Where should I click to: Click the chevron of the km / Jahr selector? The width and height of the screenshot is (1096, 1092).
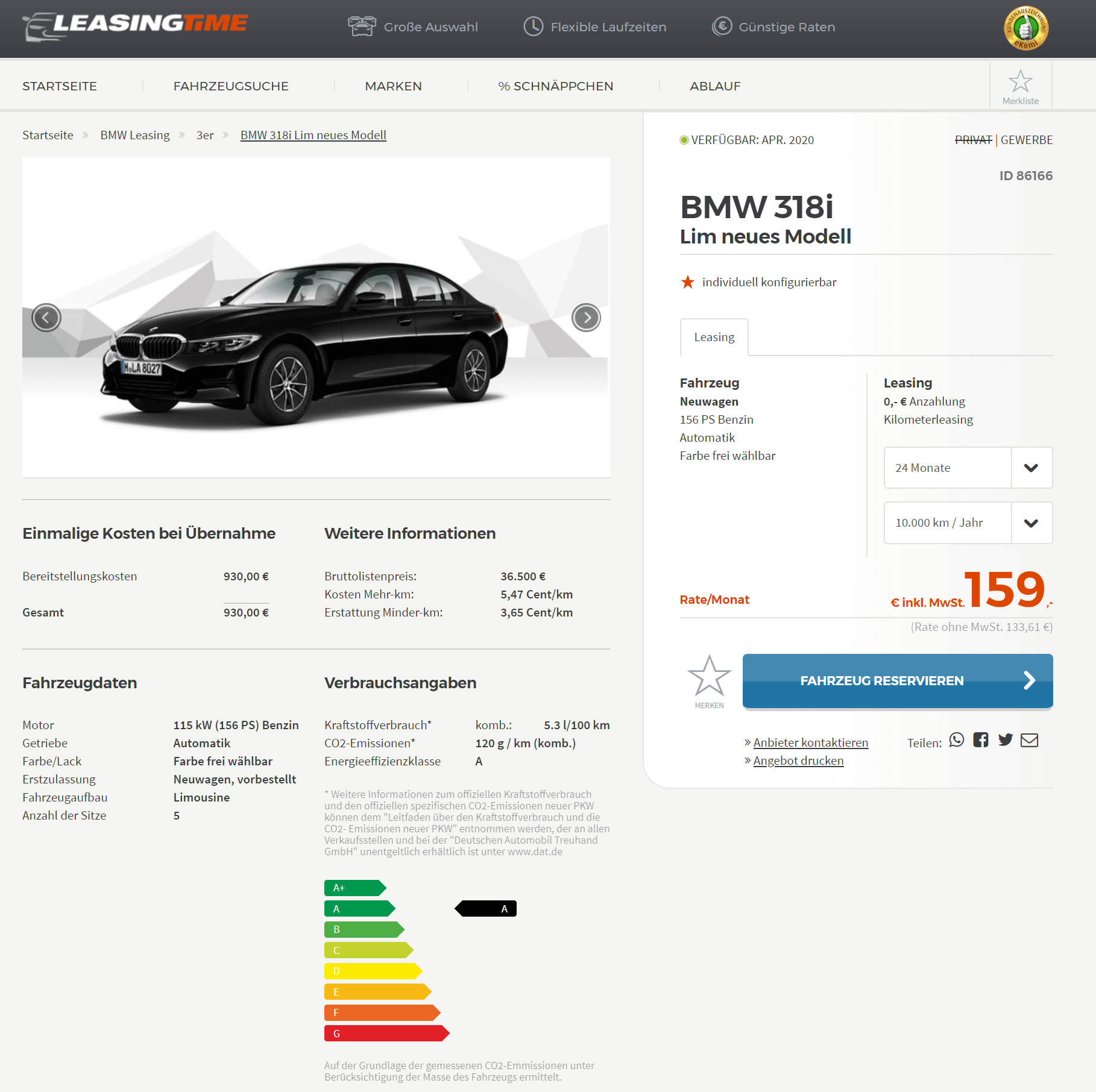pos(1031,522)
